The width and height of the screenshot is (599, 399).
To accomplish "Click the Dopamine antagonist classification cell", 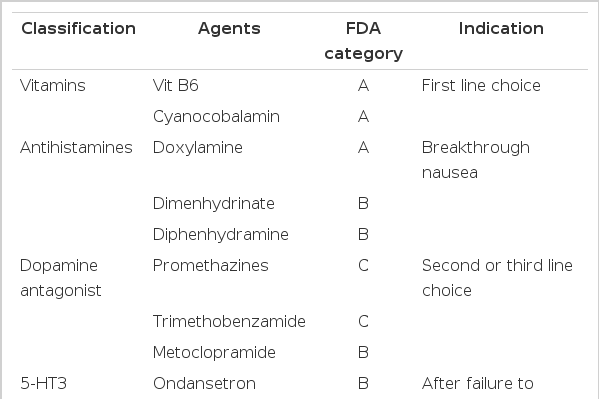I will coord(61,278).
